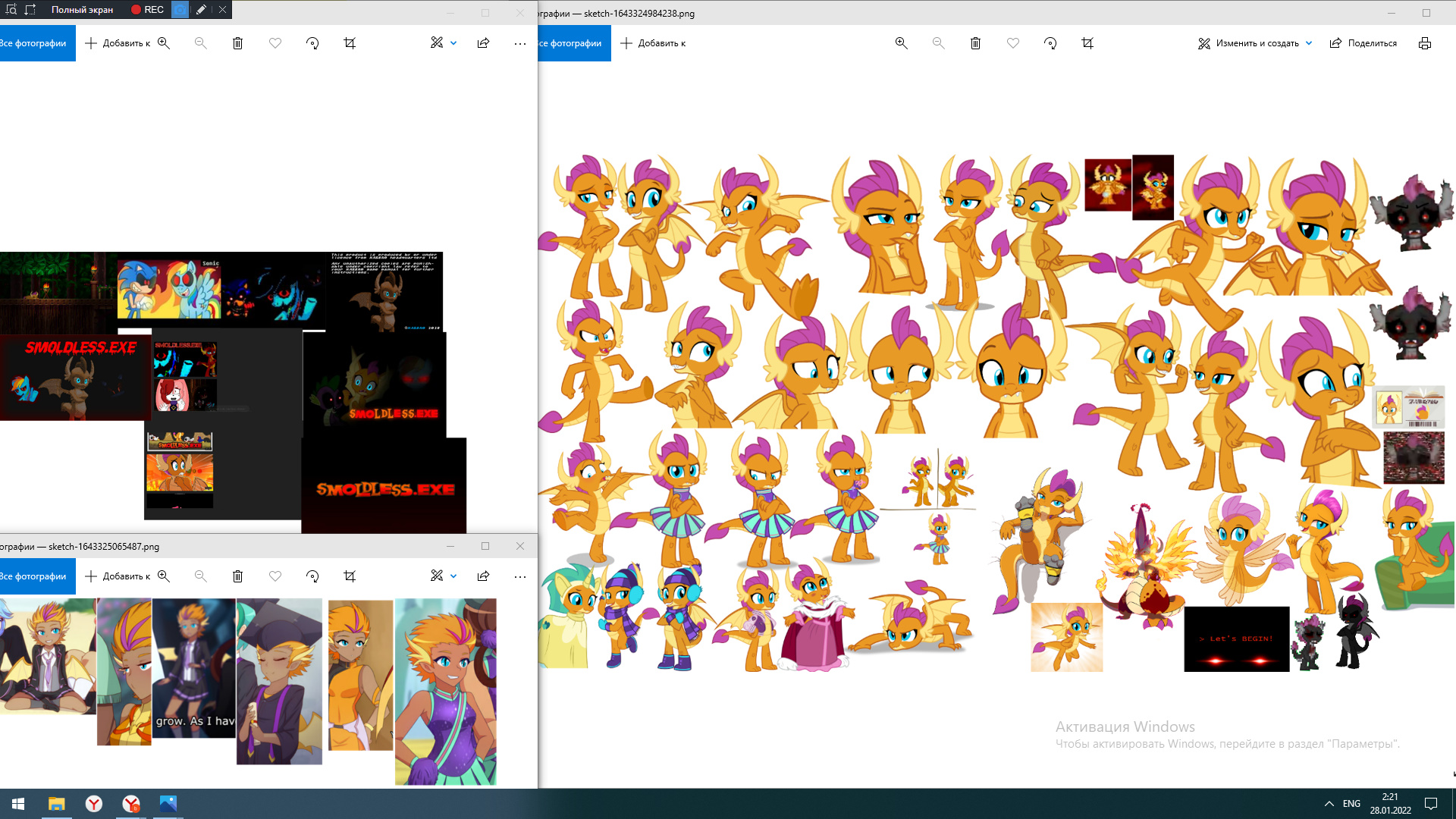Zoom out in bottom-left Photos window
This screenshot has height=819, width=1456.
[200, 576]
